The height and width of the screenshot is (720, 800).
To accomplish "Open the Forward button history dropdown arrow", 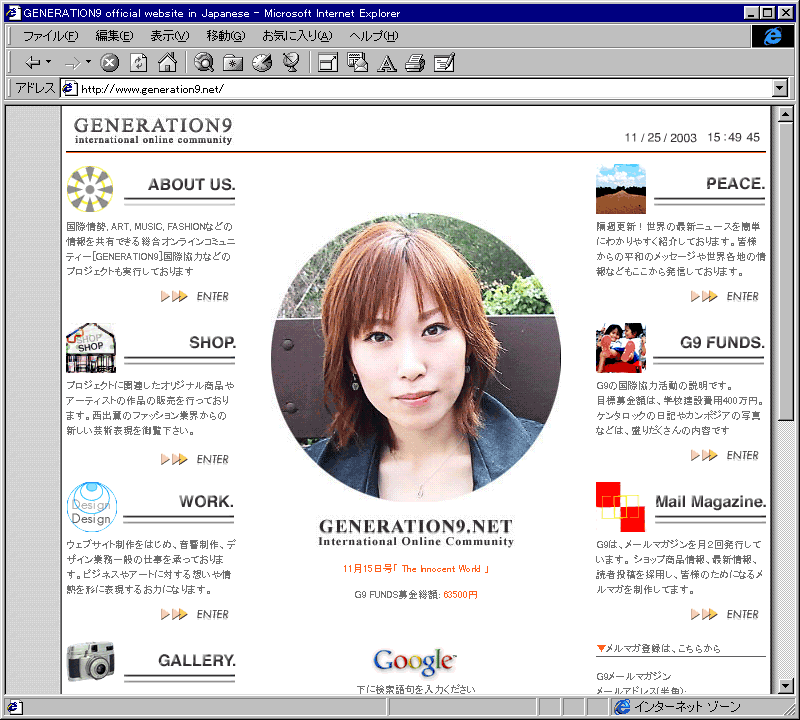I will 88,62.
